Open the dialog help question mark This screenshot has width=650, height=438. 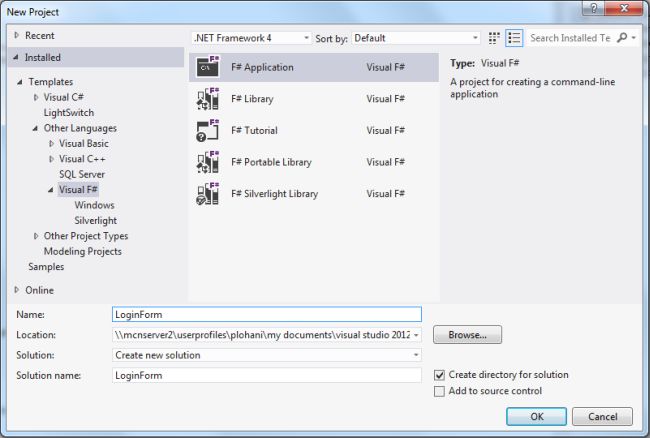click(x=594, y=8)
